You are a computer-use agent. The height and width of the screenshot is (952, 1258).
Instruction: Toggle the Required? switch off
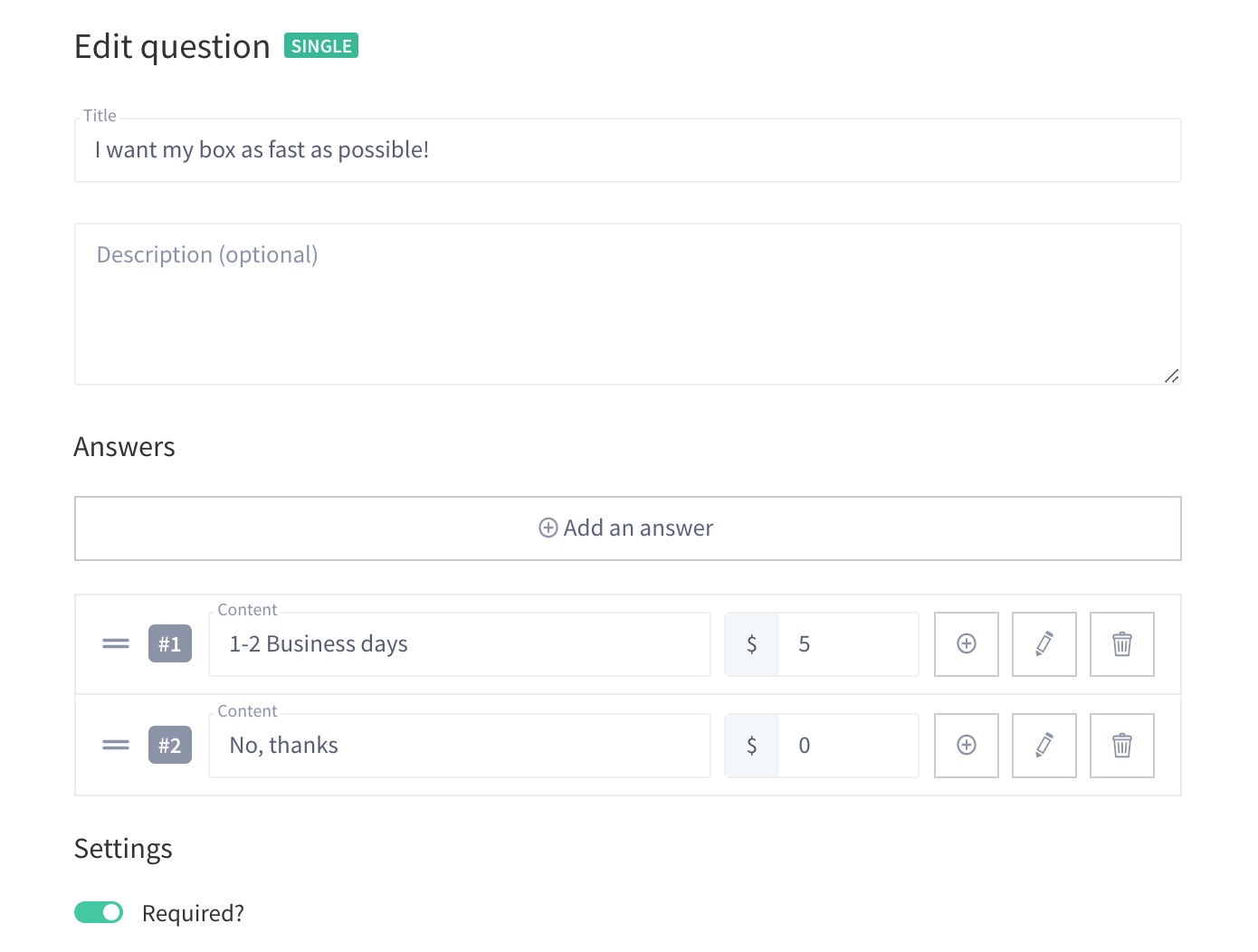99,912
